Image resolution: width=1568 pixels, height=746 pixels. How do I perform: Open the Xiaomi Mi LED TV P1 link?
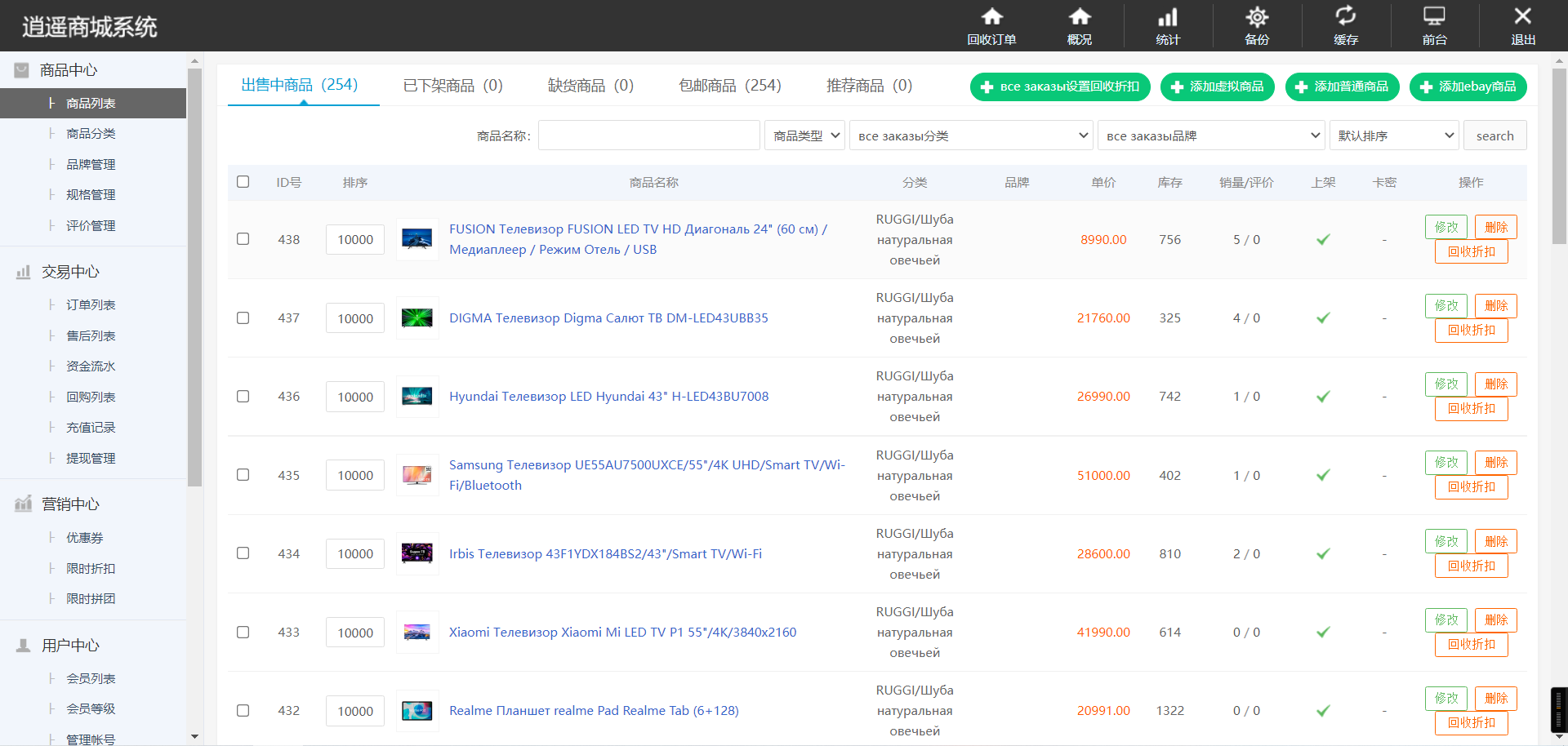click(x=622, y=632)
